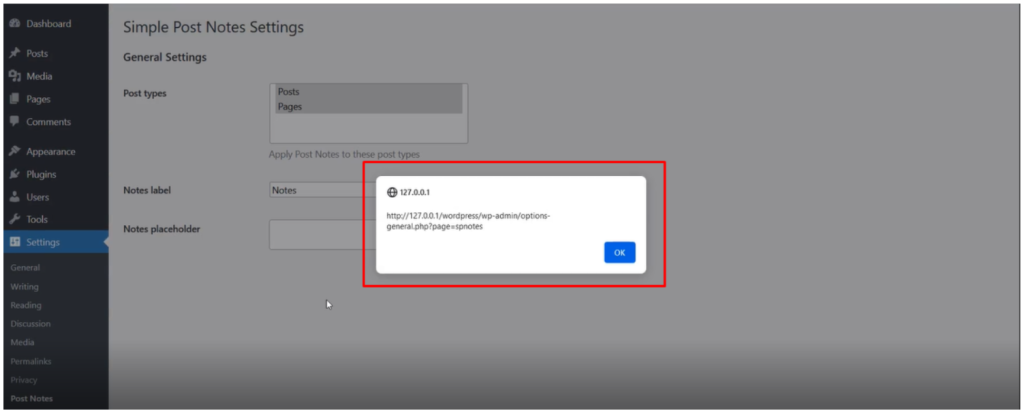Open the Comments menu label
Viewport: 1024px width, 412px height.
pyautogui.click(x=49, y=122)
